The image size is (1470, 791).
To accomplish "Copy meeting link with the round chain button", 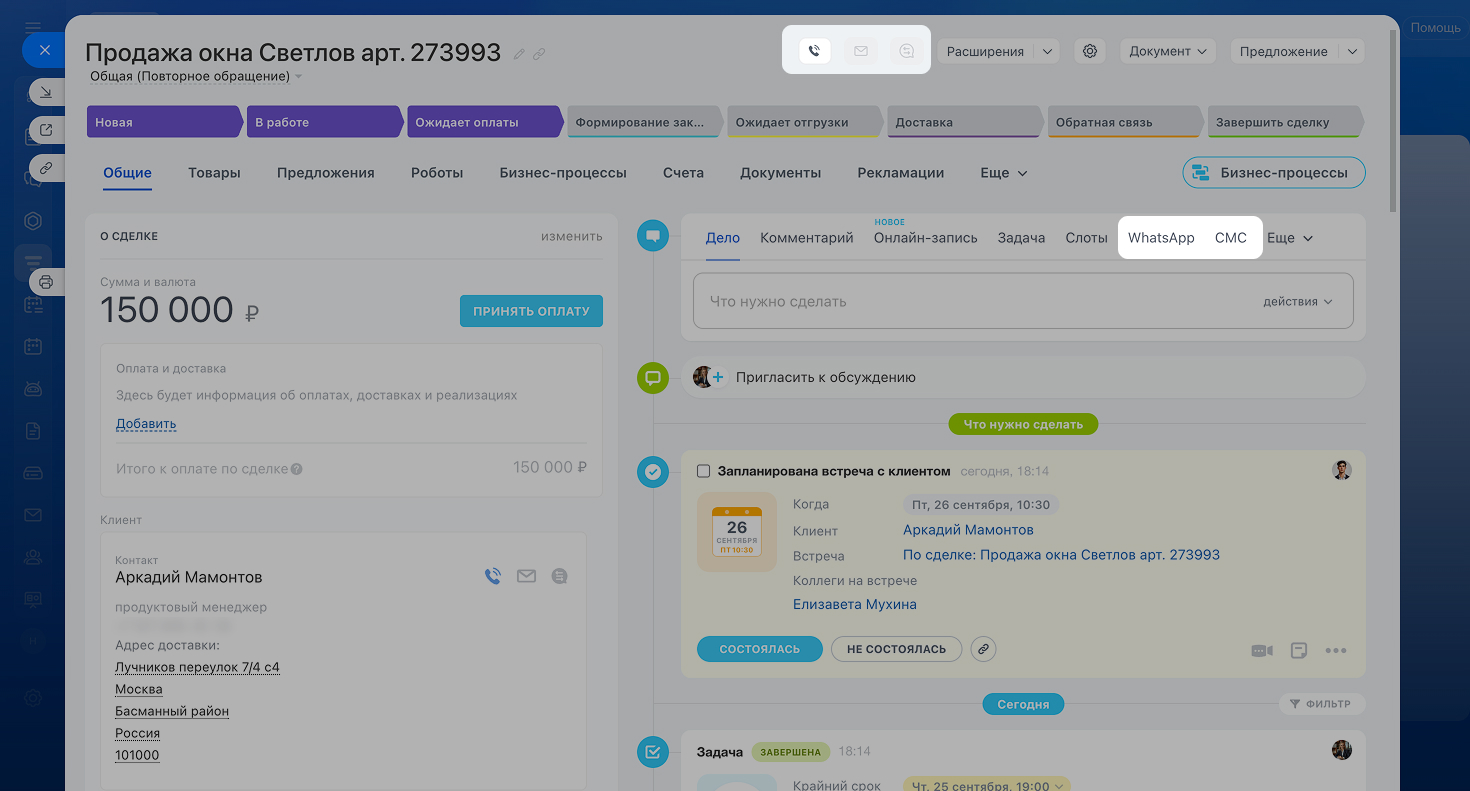I will pyautogui.click(x=984, y=649).
